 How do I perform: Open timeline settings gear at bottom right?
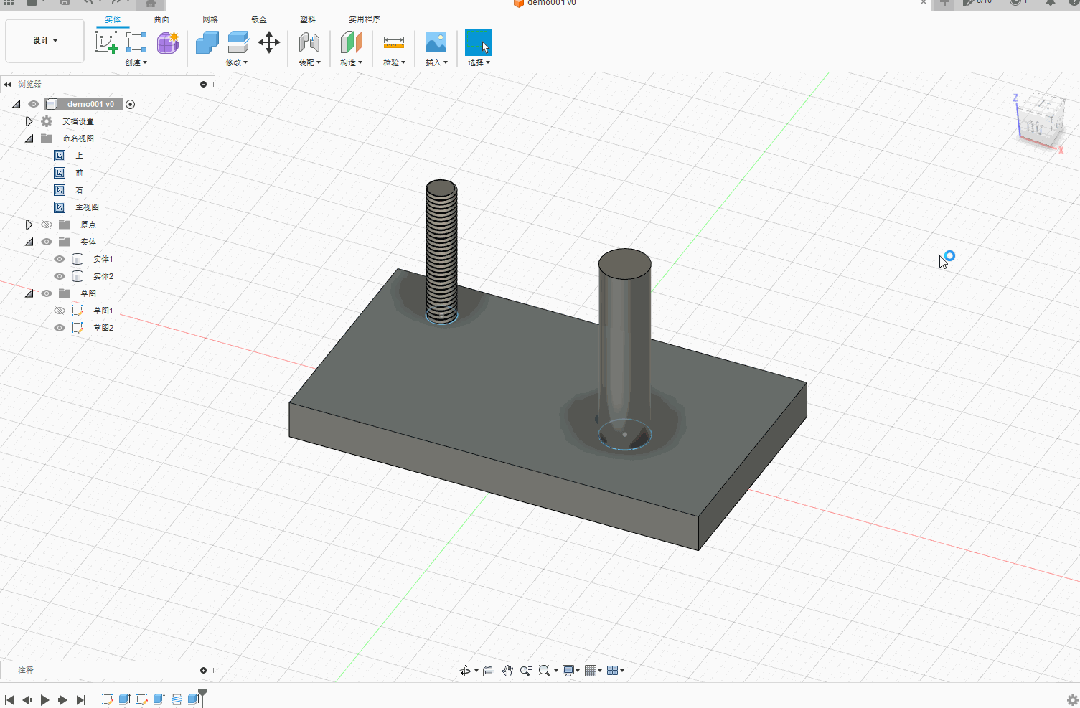coord(1072,700)
